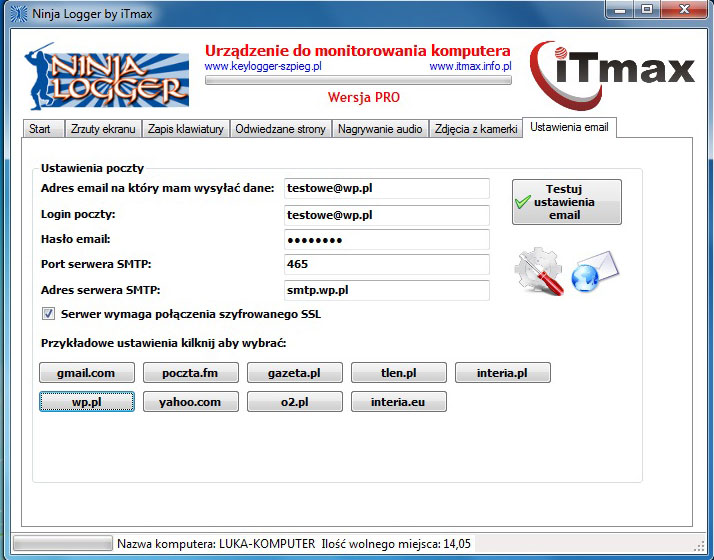The image size is (714, 560).
Task: Open the www.keylogger-szpieg.pl link
Action: coord(263,66)
